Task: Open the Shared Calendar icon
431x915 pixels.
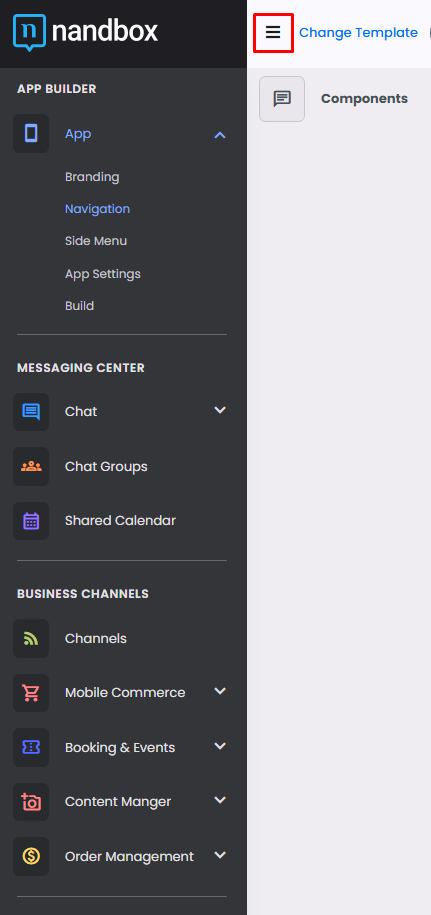Action: click(x=31, y=521)
